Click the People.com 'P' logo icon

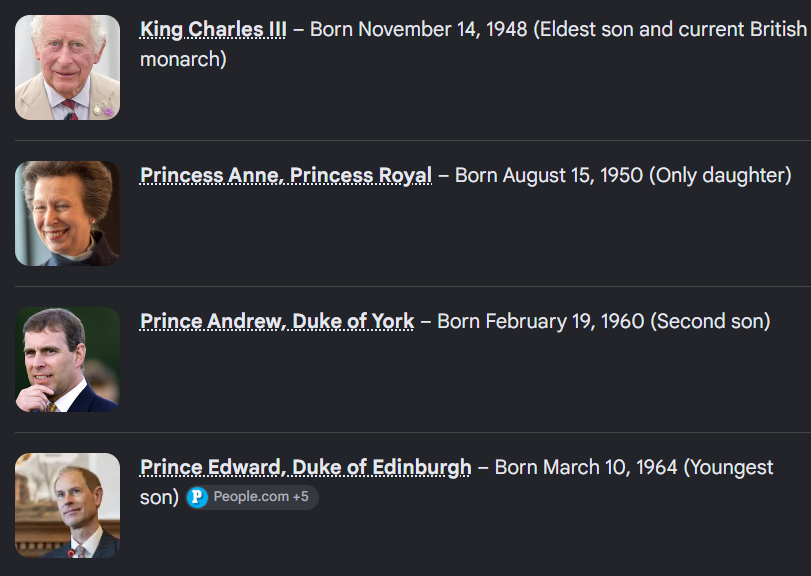pos(197,497)
